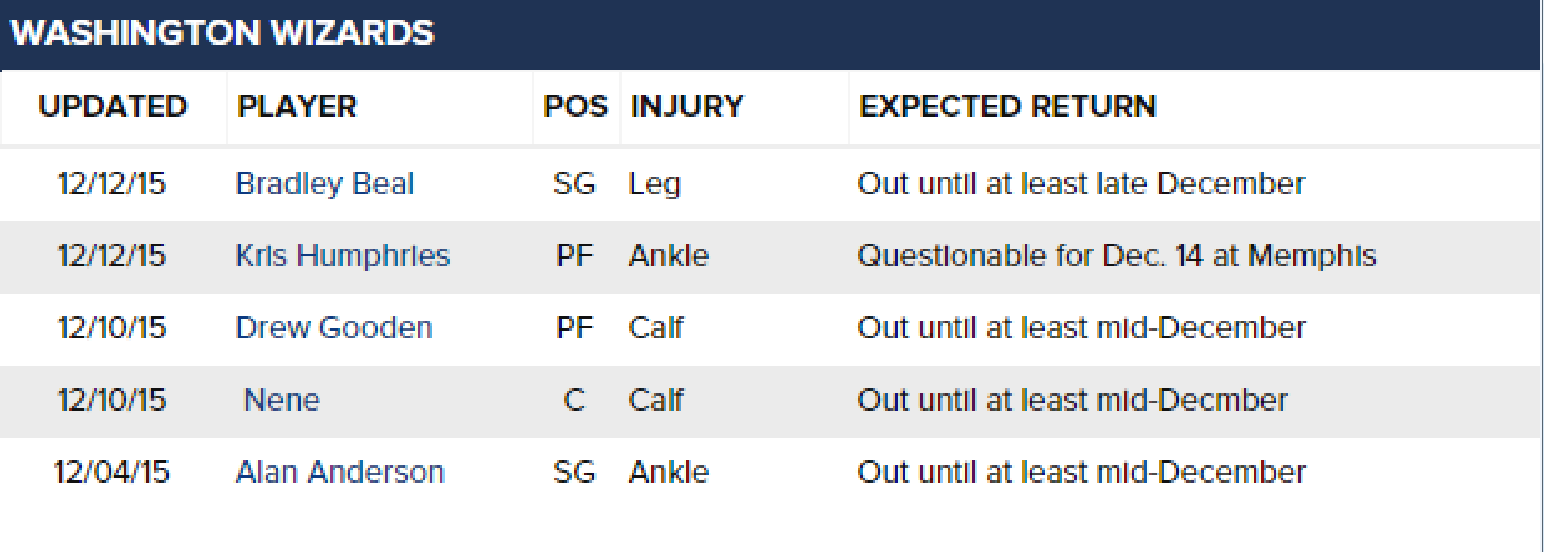Viewport: 1544px width, 552px height.
Task: Select Drew Gooden's Calf injury cell
Action: [656, 328]
